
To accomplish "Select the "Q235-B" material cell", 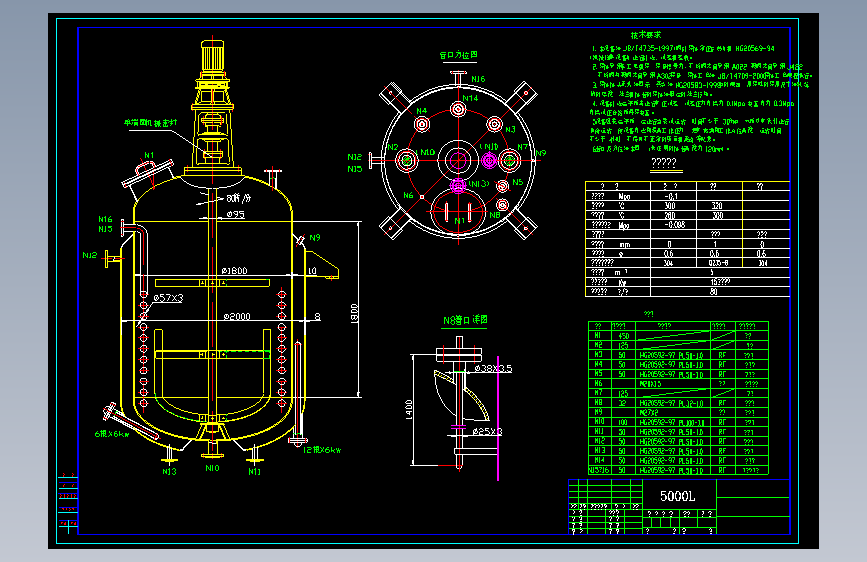I will tap(718, 263).
